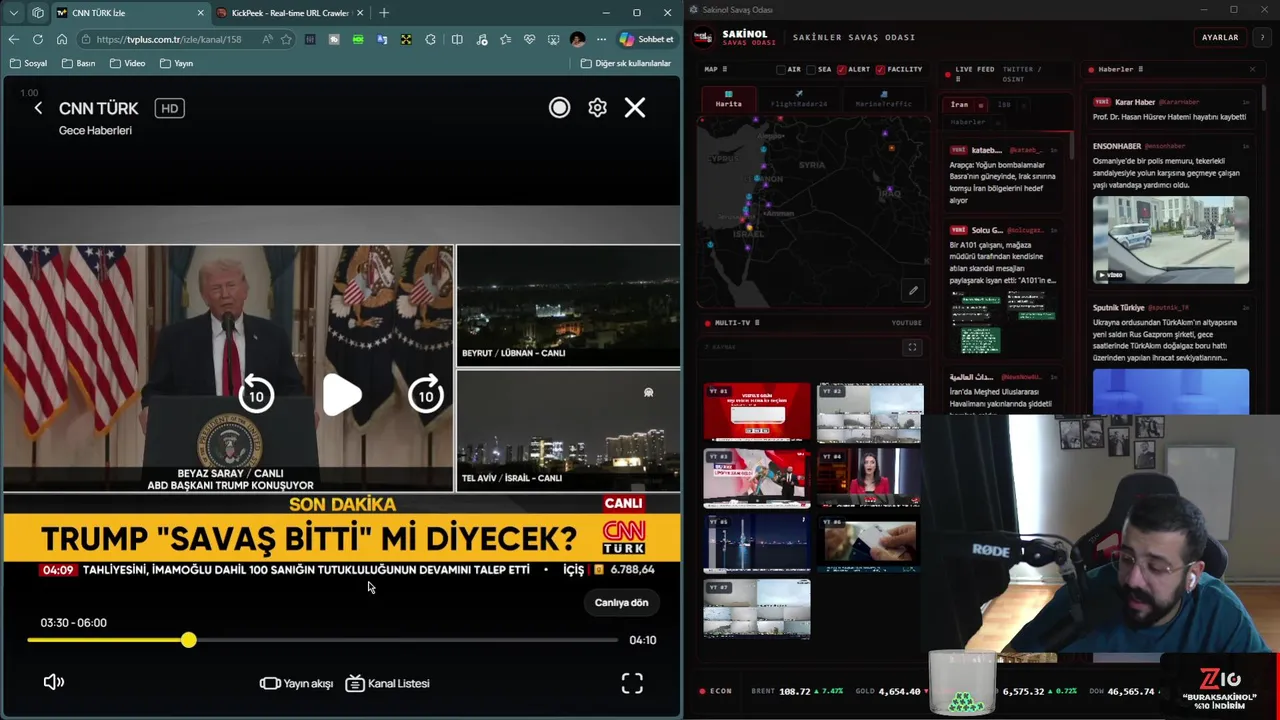Viewport: 1280px width, 720px height.
Task: Enable the AIR map checkbox
Action: (x=781, y=70)
